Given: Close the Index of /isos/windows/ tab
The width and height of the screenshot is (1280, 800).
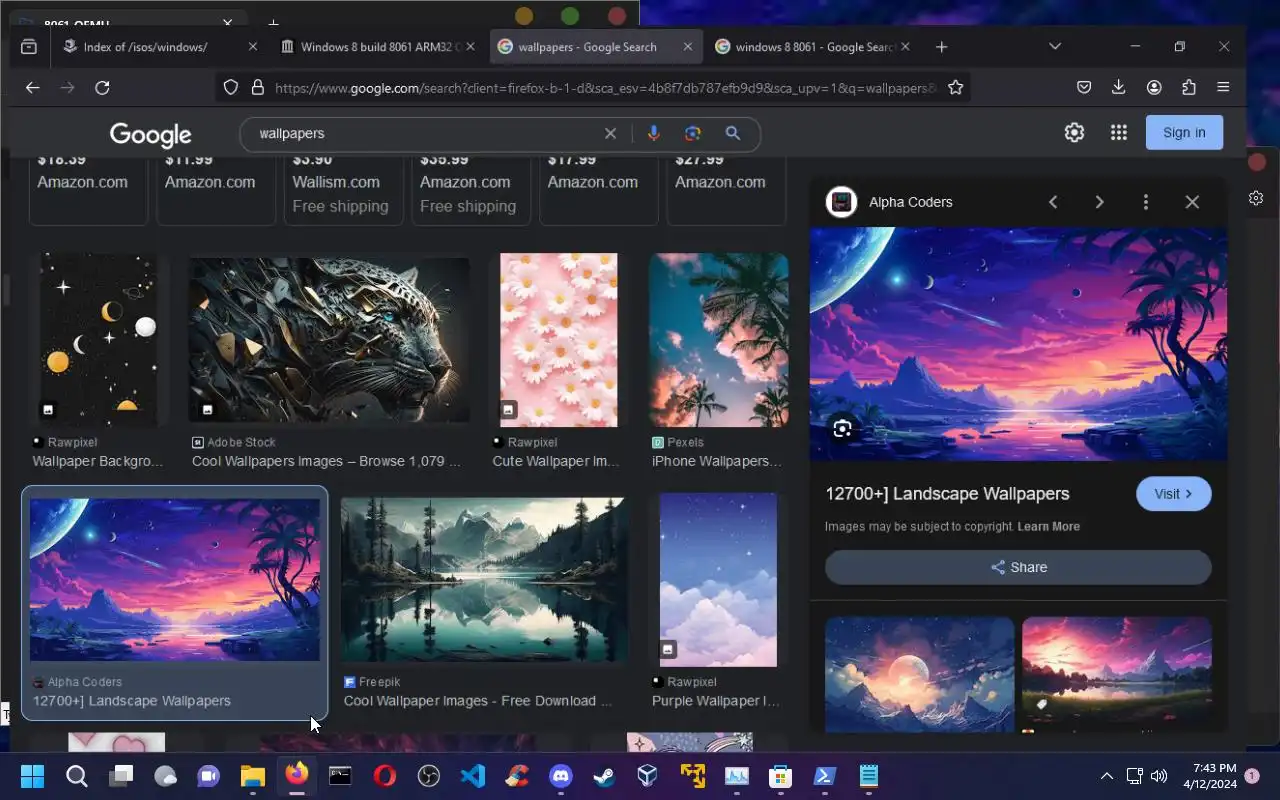Looking at the screenshot, I should (252, 47).
